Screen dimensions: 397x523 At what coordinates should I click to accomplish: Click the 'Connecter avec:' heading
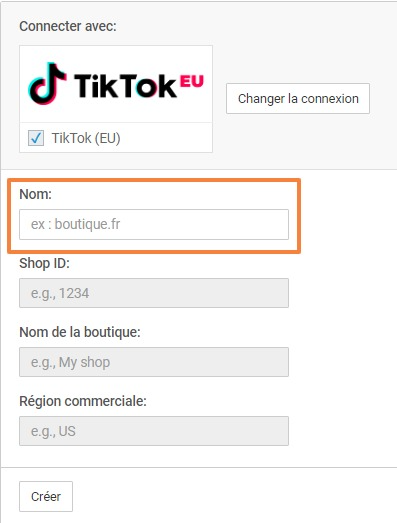(68, 26)
